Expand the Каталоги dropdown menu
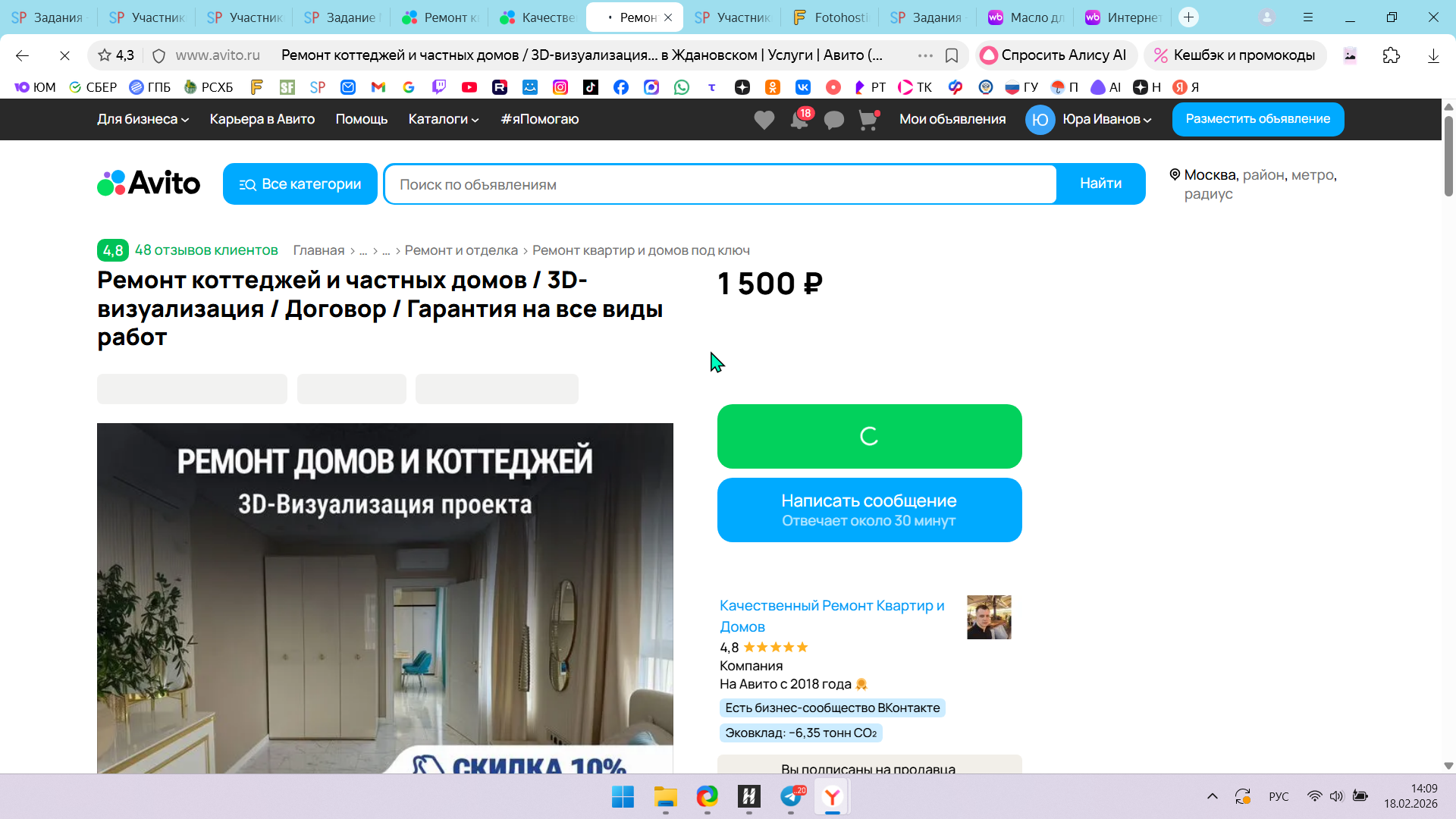 [443, 119]
